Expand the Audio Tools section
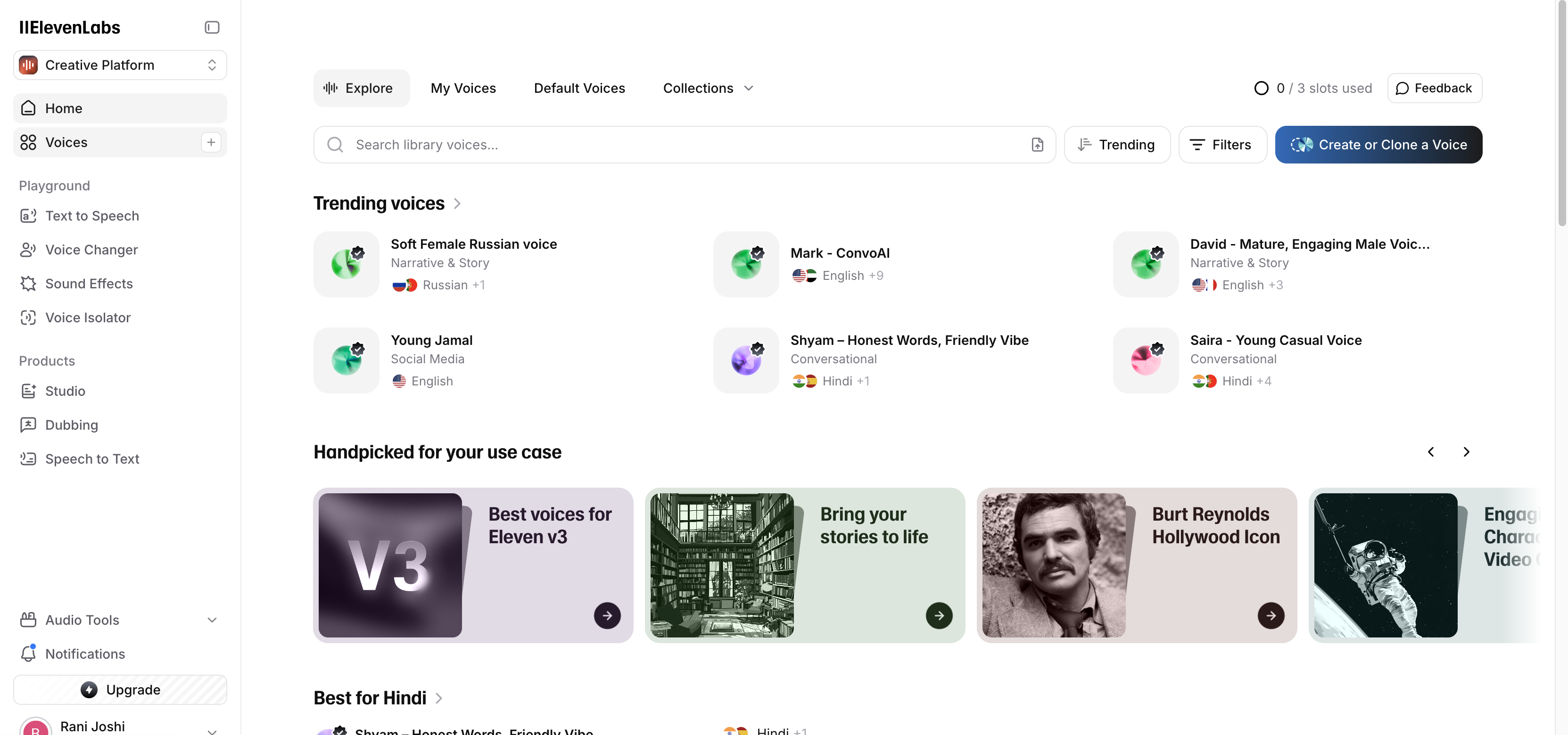1568x735 pixels. (x=211, y=620)
